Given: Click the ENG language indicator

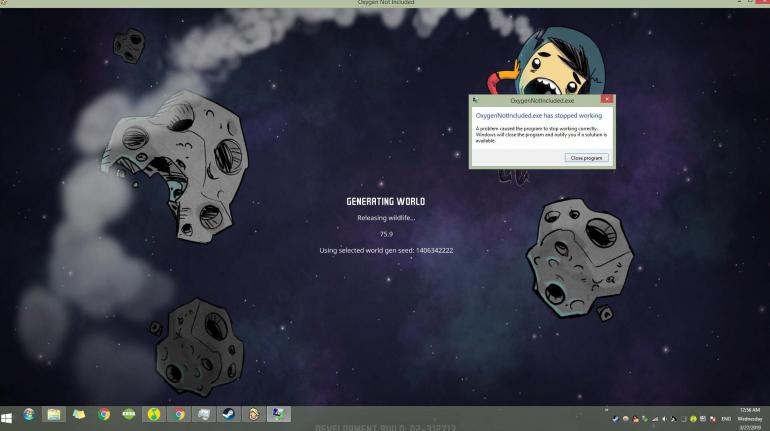Looking at the screenshot, I should (x=726, y=419).
